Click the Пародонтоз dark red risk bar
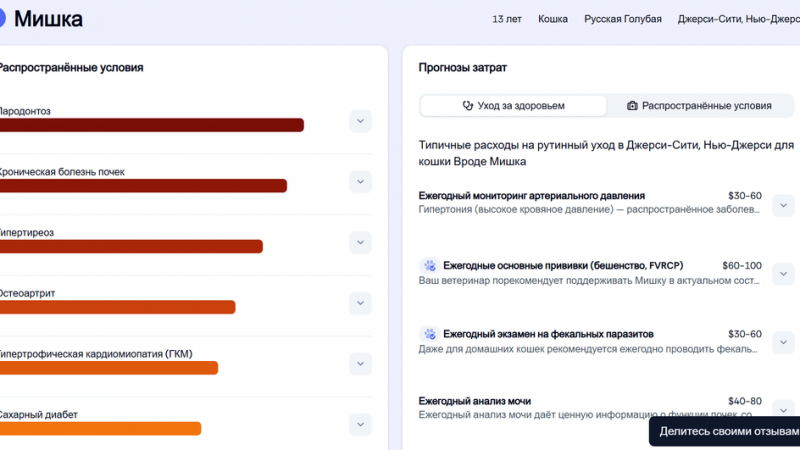Screen dimensions: 800x450 152,125
